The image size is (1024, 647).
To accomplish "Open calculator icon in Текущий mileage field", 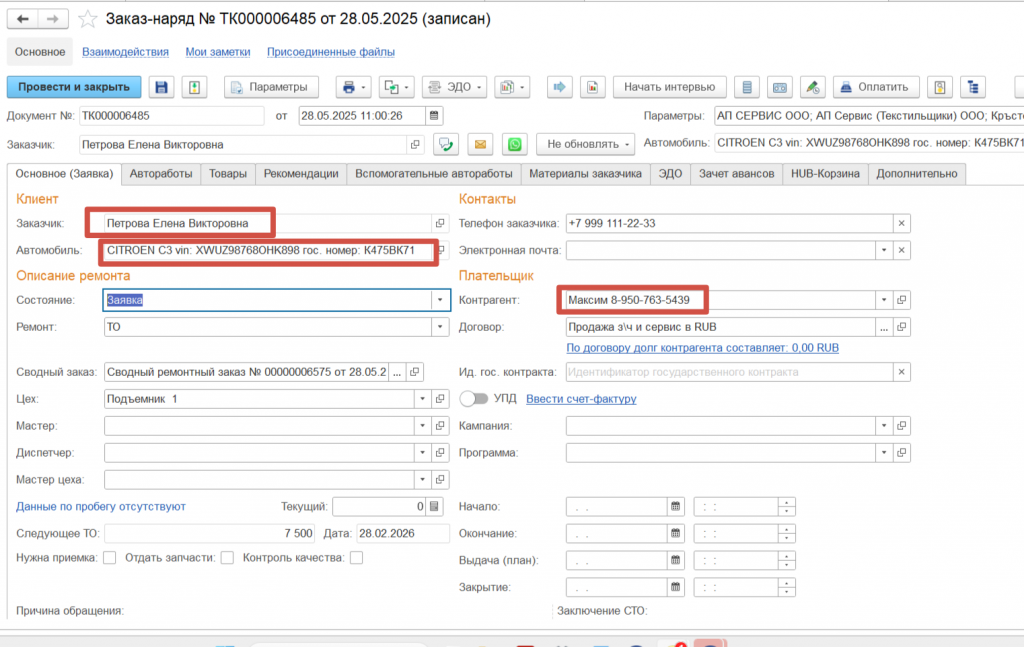I will tap(433, 506).
